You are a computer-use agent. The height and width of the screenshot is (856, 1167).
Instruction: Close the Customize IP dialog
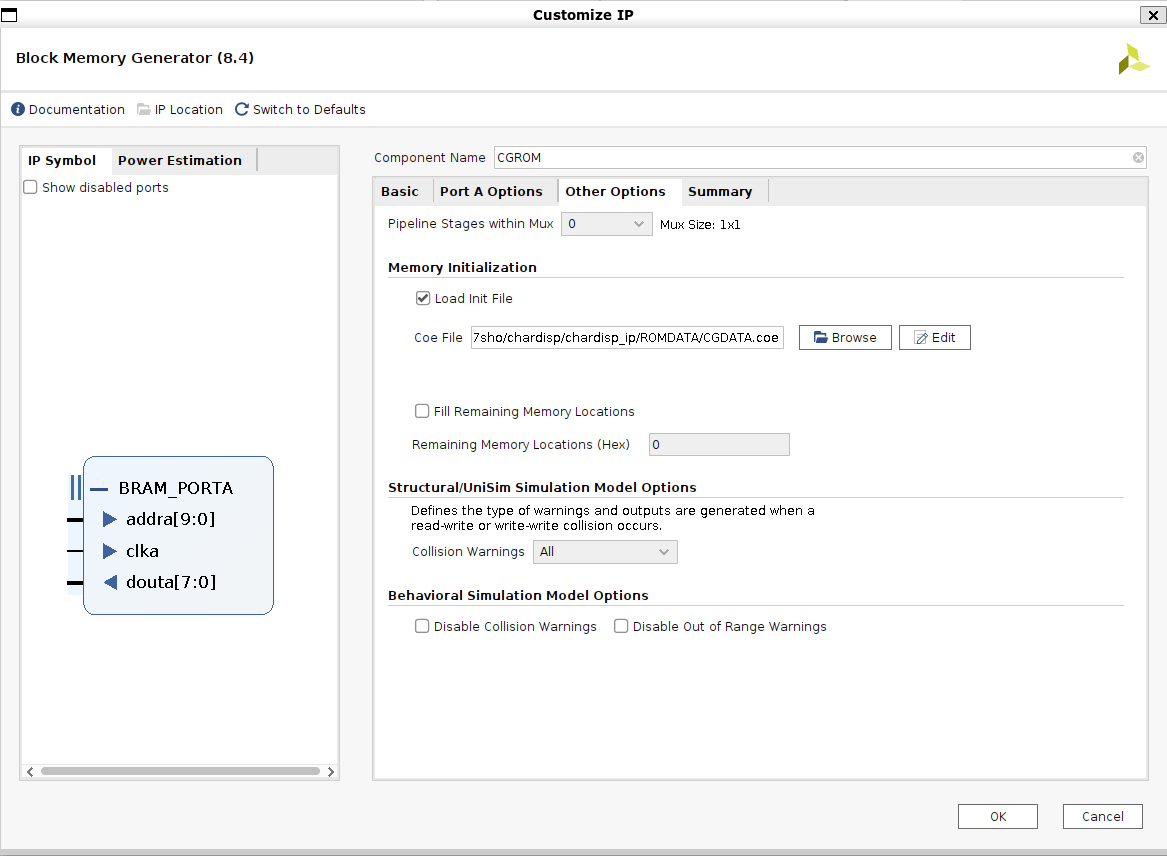click(1153, 15)
